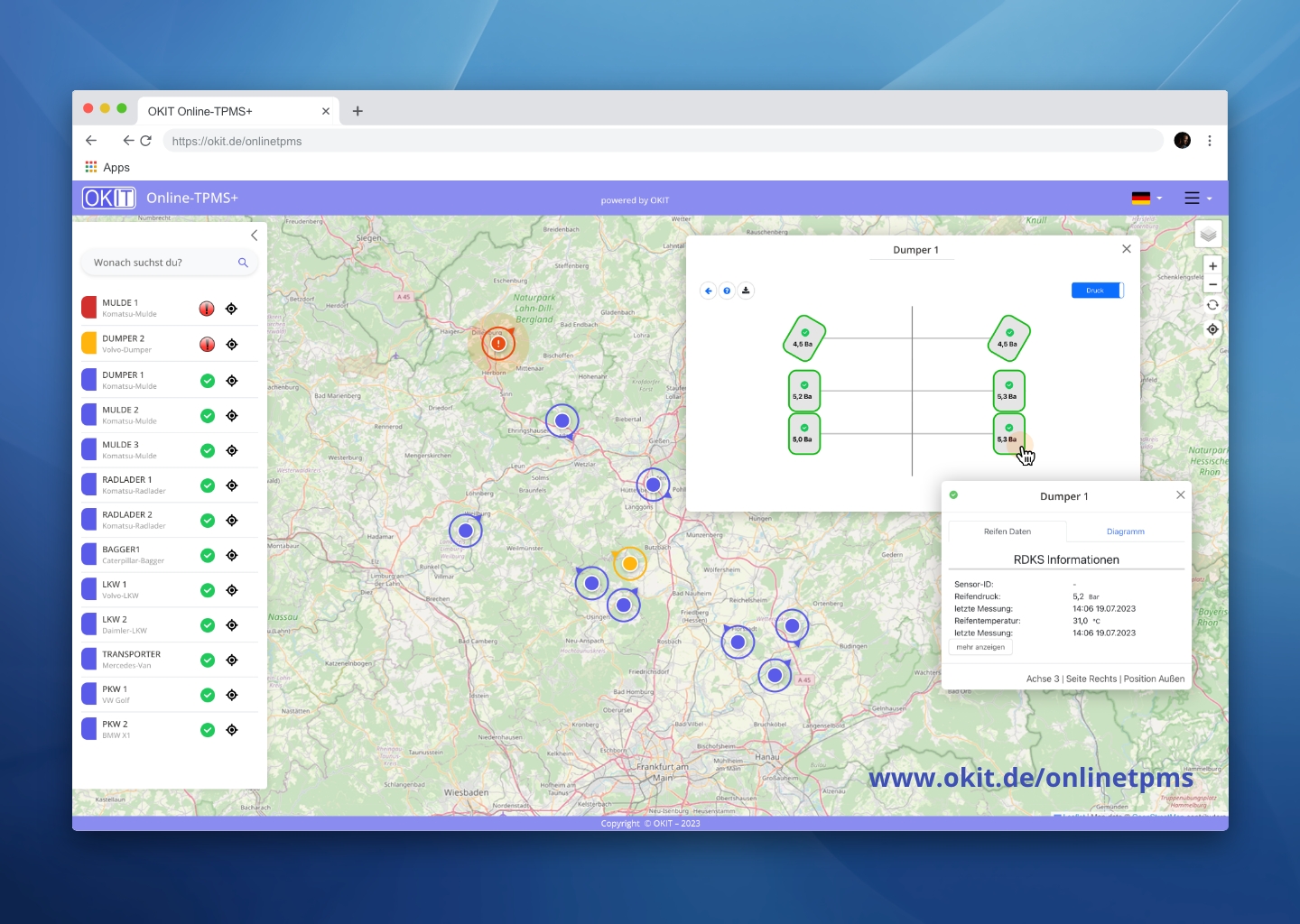The image size is (1300, 924).
Task: Locate RADLADER 2 on the map
Action: (x=232, y=521)
